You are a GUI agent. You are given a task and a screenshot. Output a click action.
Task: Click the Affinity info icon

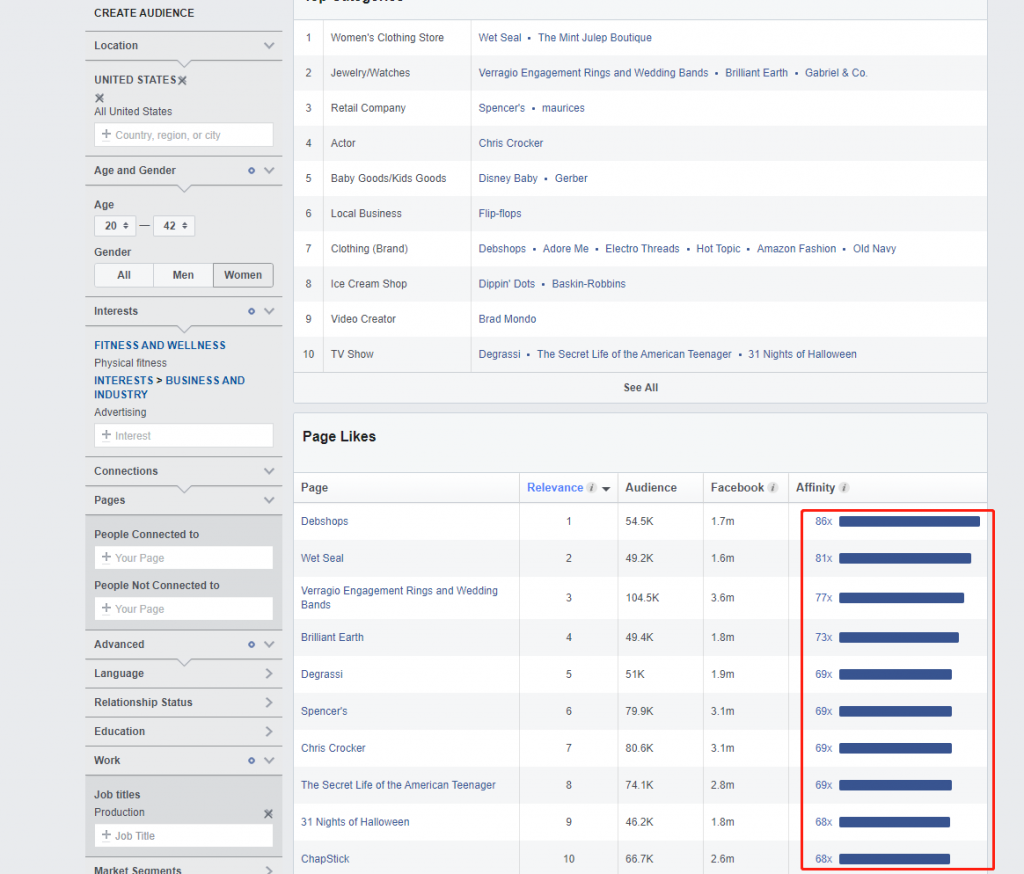click(x=844, y=487)
